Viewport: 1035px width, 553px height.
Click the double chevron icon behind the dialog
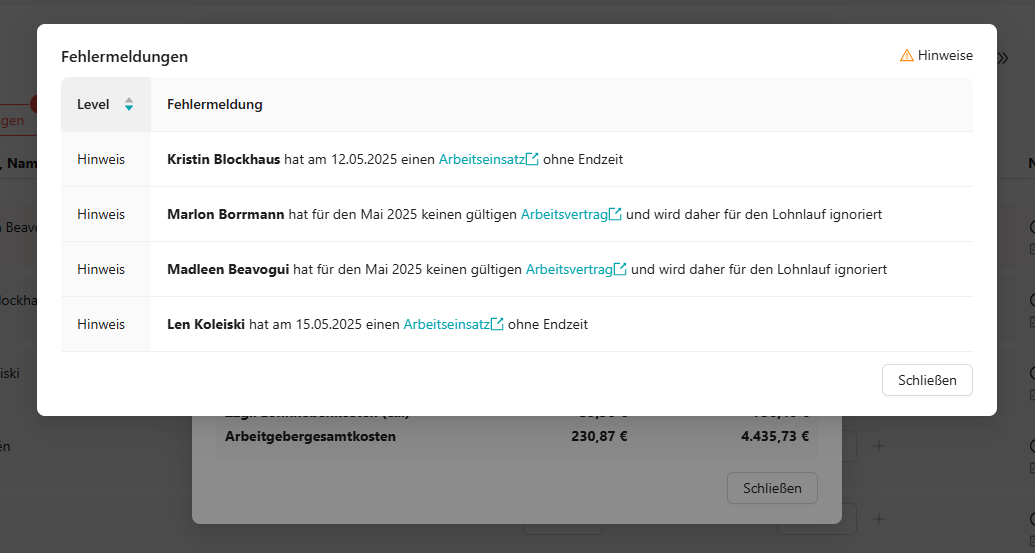(x=1003, y=58)
